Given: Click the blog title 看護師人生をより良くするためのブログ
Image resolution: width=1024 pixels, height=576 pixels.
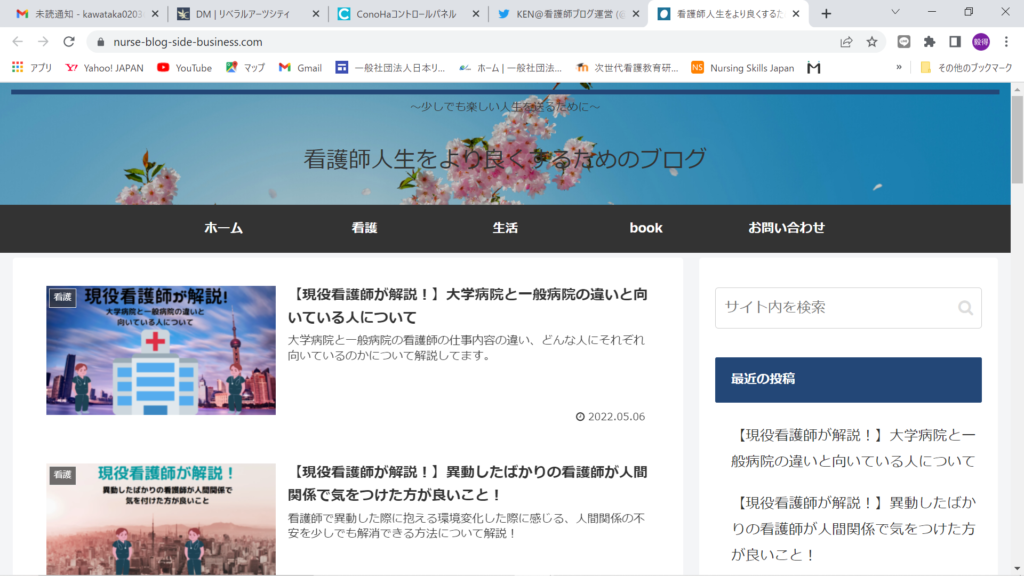Looking at the screenshot, I should (505, 159).
